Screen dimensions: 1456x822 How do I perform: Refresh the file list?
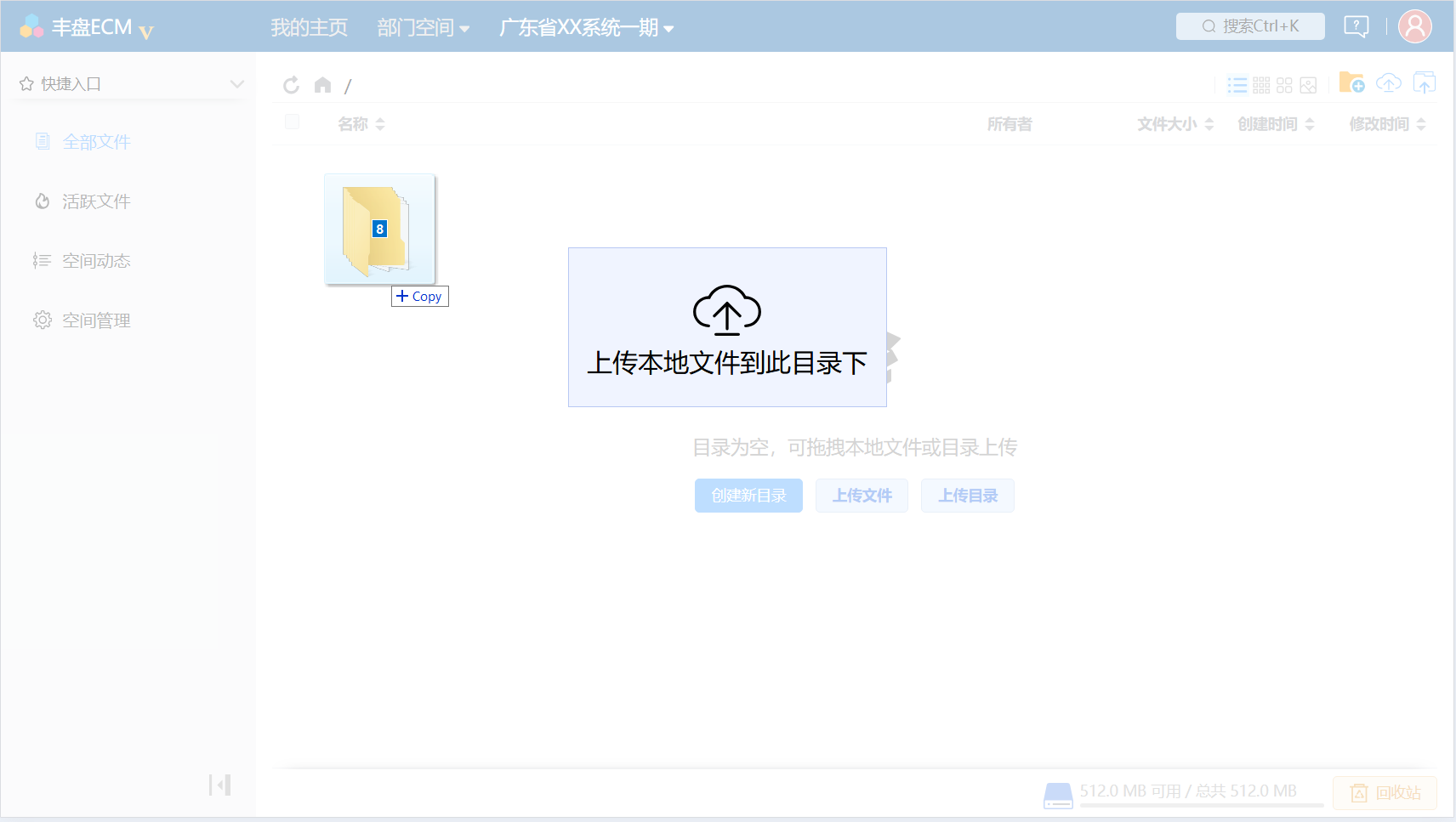(x=291, y=85)
